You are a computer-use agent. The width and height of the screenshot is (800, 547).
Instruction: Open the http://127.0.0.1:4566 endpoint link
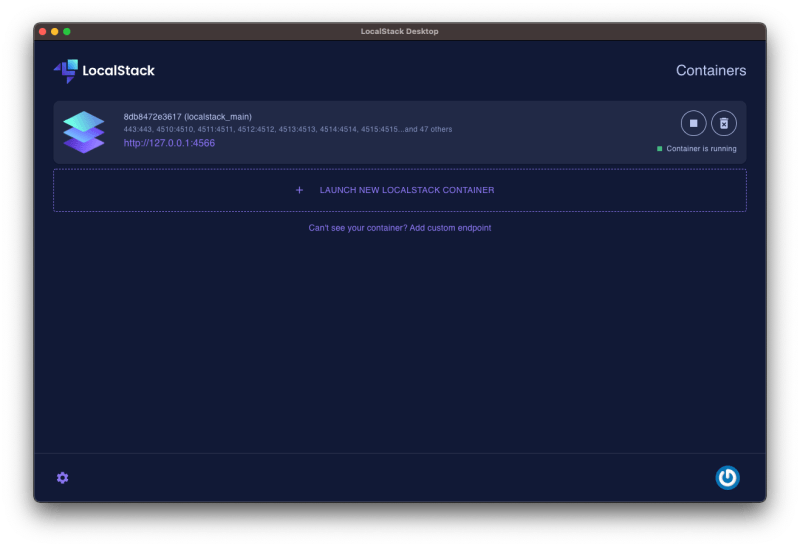[x=169, y=143]
